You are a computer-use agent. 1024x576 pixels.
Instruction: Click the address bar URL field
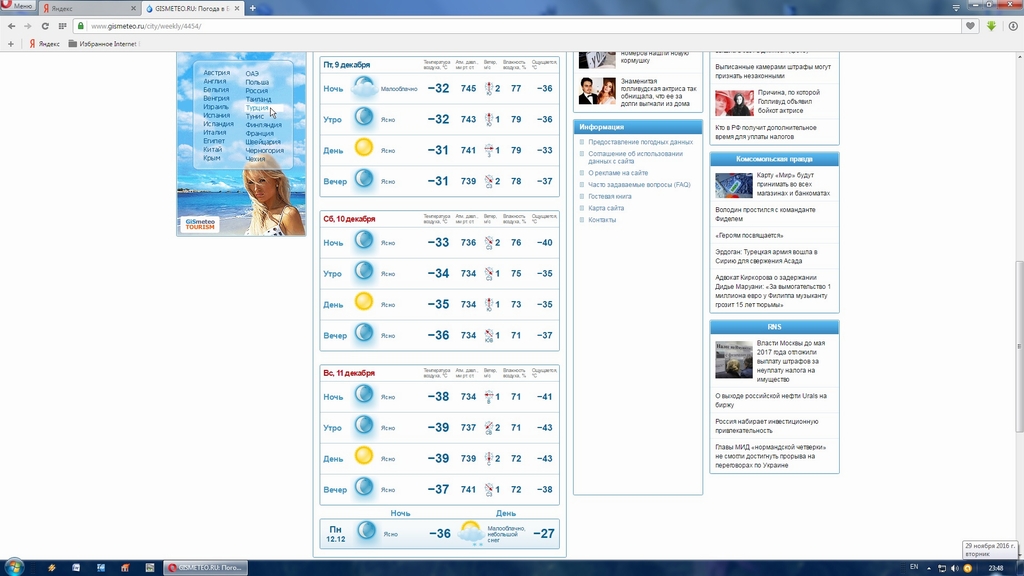click(x=500, y=26)
